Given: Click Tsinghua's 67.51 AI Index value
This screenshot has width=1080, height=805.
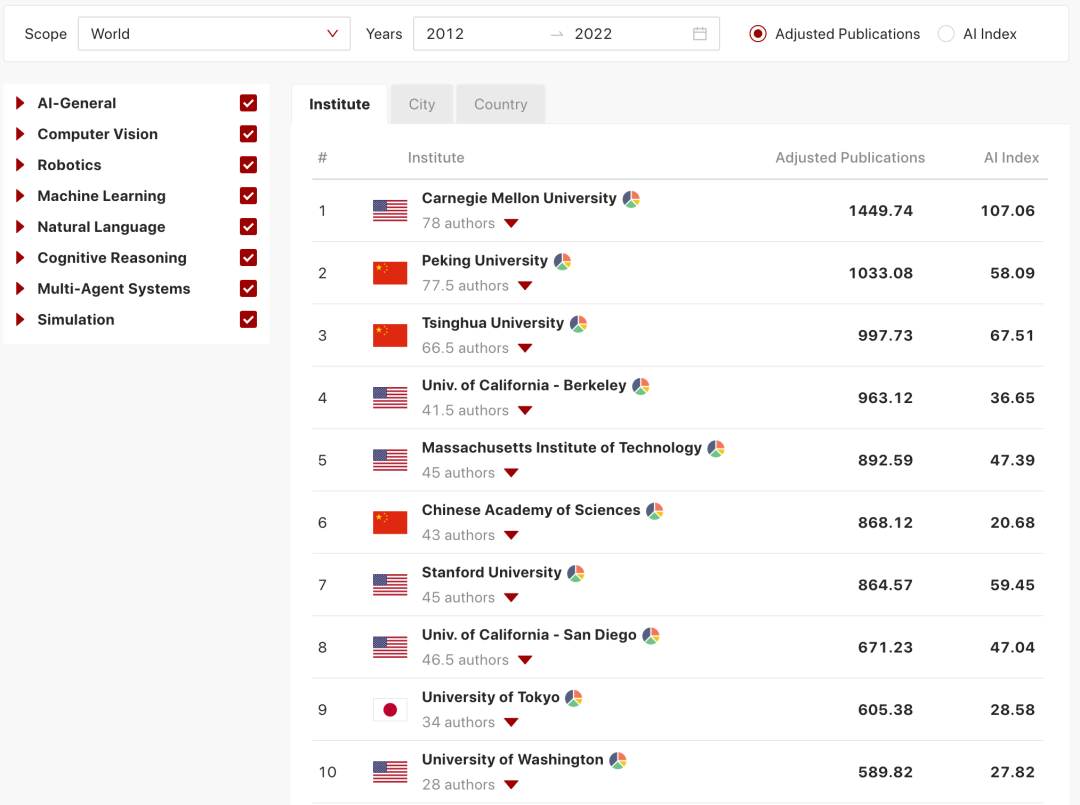Looking at the screenshot, I should pyautogui.click(x=1012, y=335).
